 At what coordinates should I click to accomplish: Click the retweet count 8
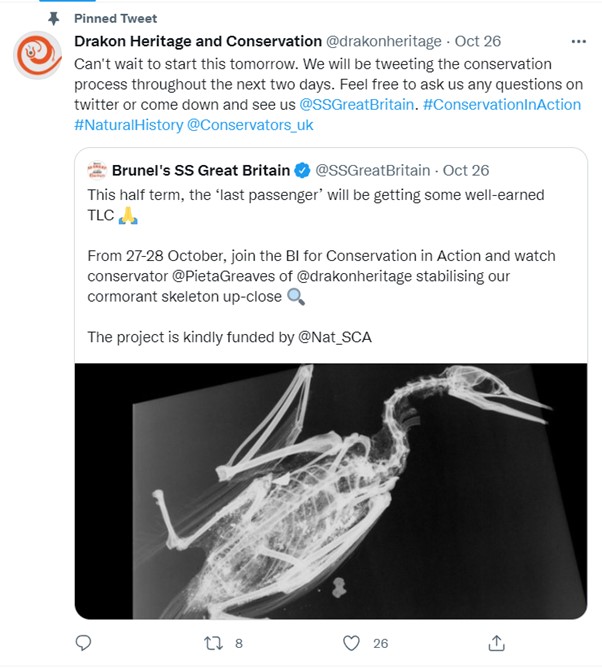239,643
